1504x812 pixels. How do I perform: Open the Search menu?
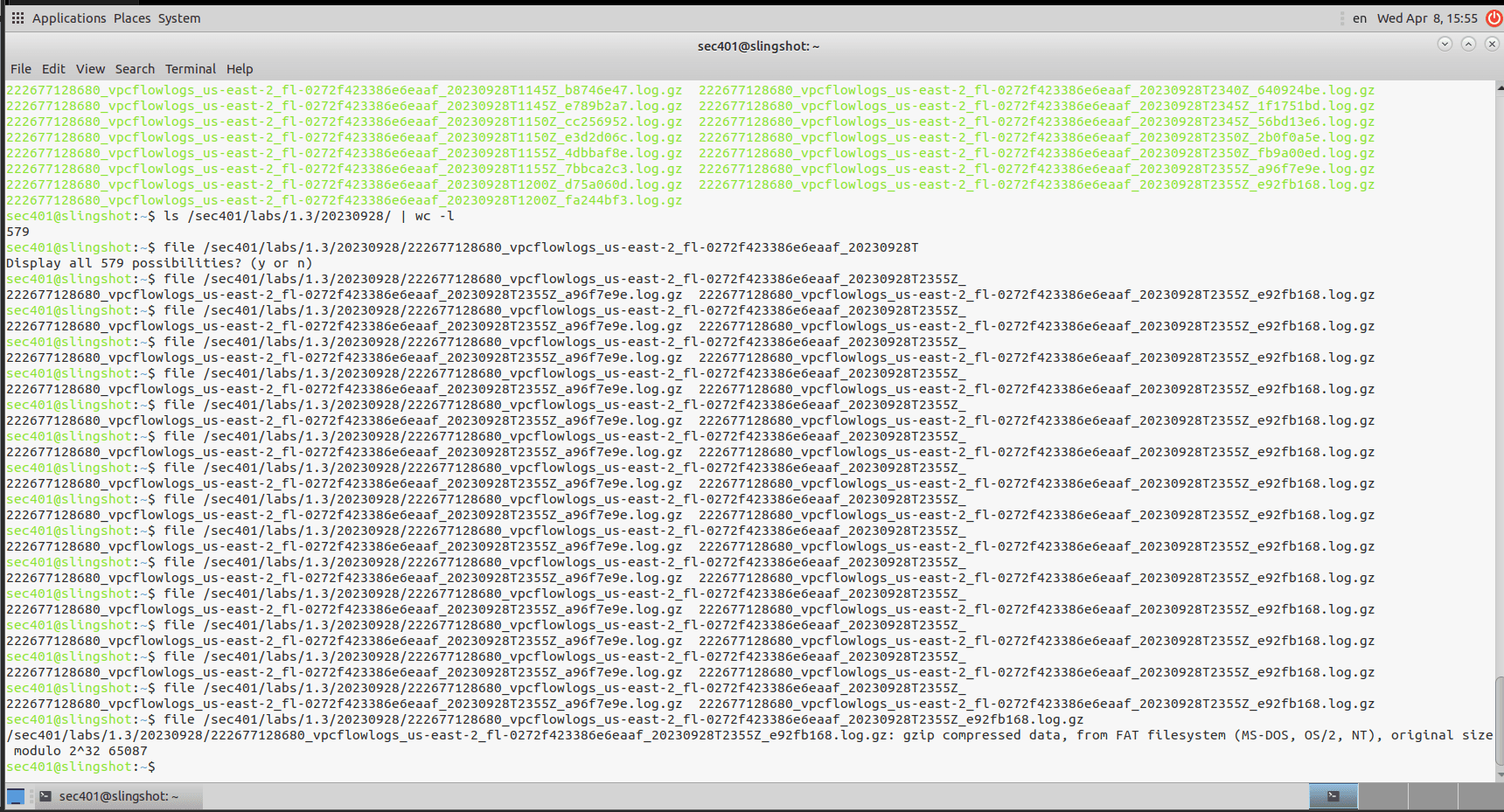point(134,68)
